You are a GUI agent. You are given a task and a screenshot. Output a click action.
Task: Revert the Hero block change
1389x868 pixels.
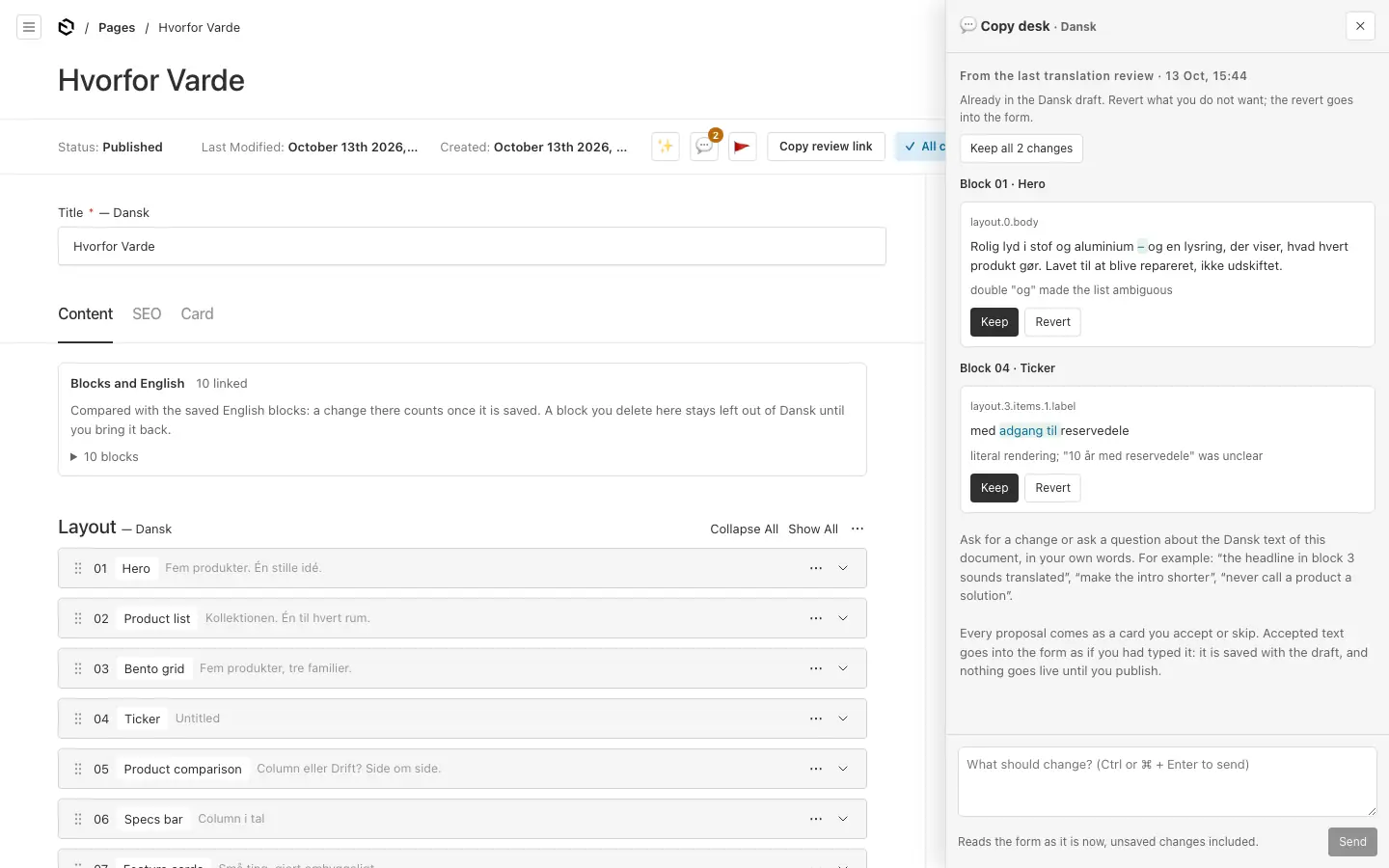point(1052,322)
